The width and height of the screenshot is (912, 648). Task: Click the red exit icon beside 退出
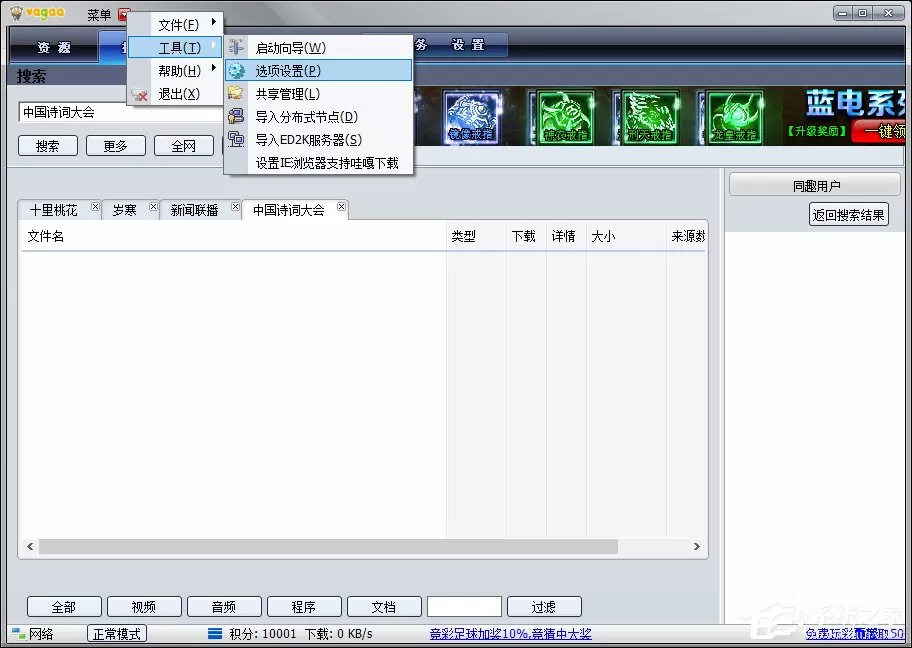pos(139,94)
